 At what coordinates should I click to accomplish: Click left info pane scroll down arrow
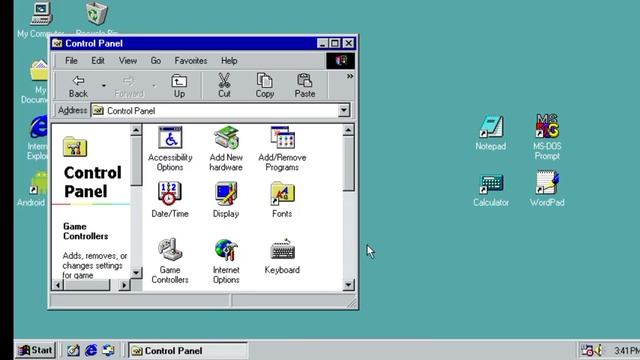pyautogui.click(x=136, y=273)
